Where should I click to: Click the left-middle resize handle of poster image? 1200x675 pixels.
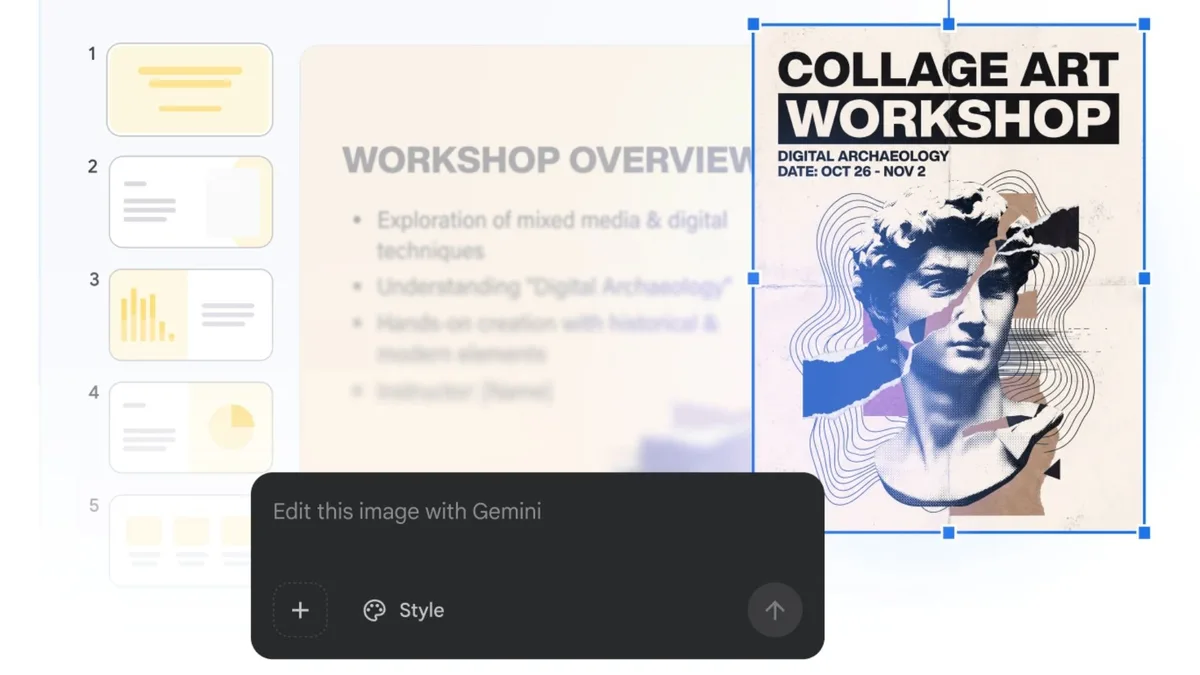tap(753, 278)
